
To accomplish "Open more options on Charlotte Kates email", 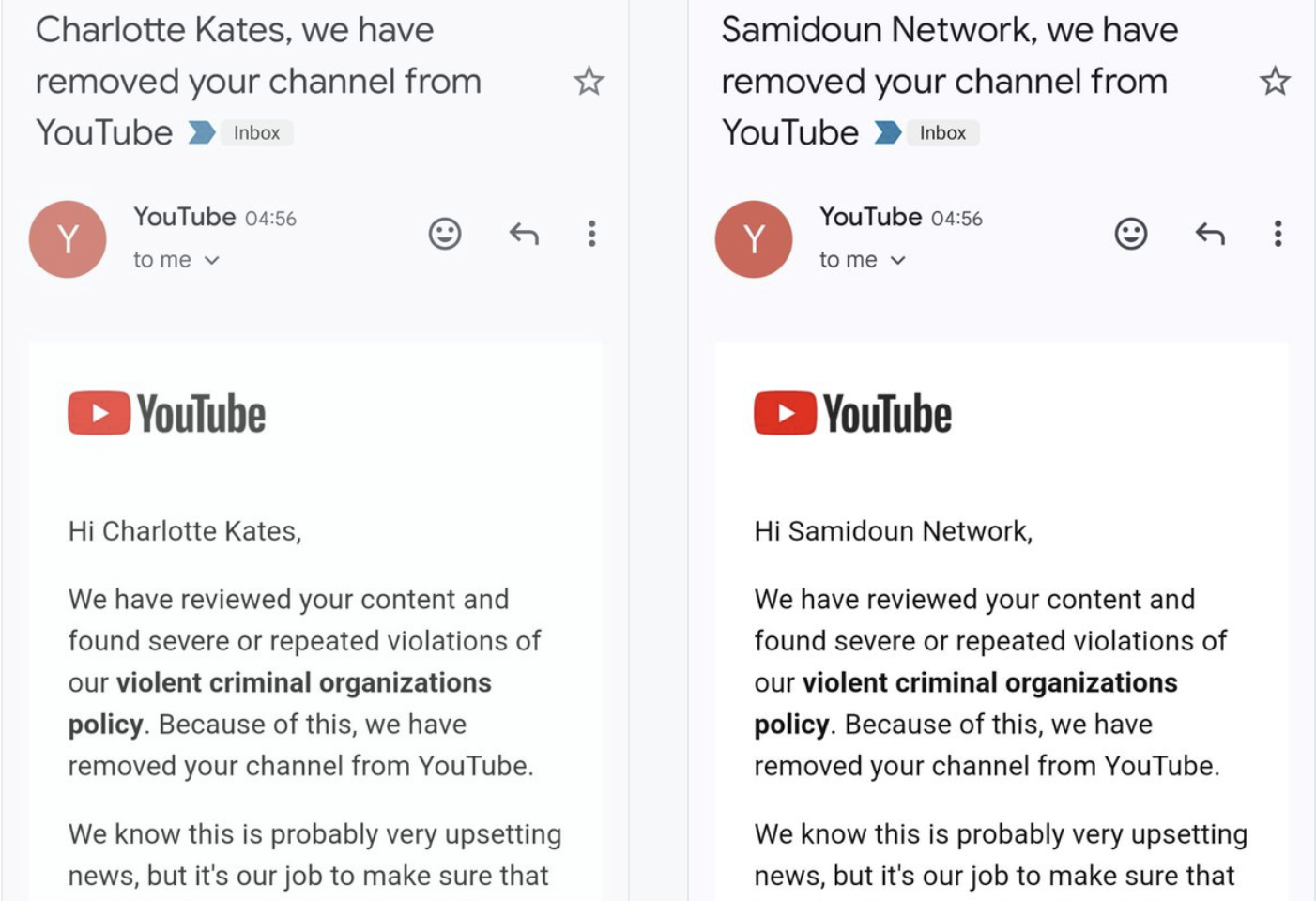I will point(591,234).
